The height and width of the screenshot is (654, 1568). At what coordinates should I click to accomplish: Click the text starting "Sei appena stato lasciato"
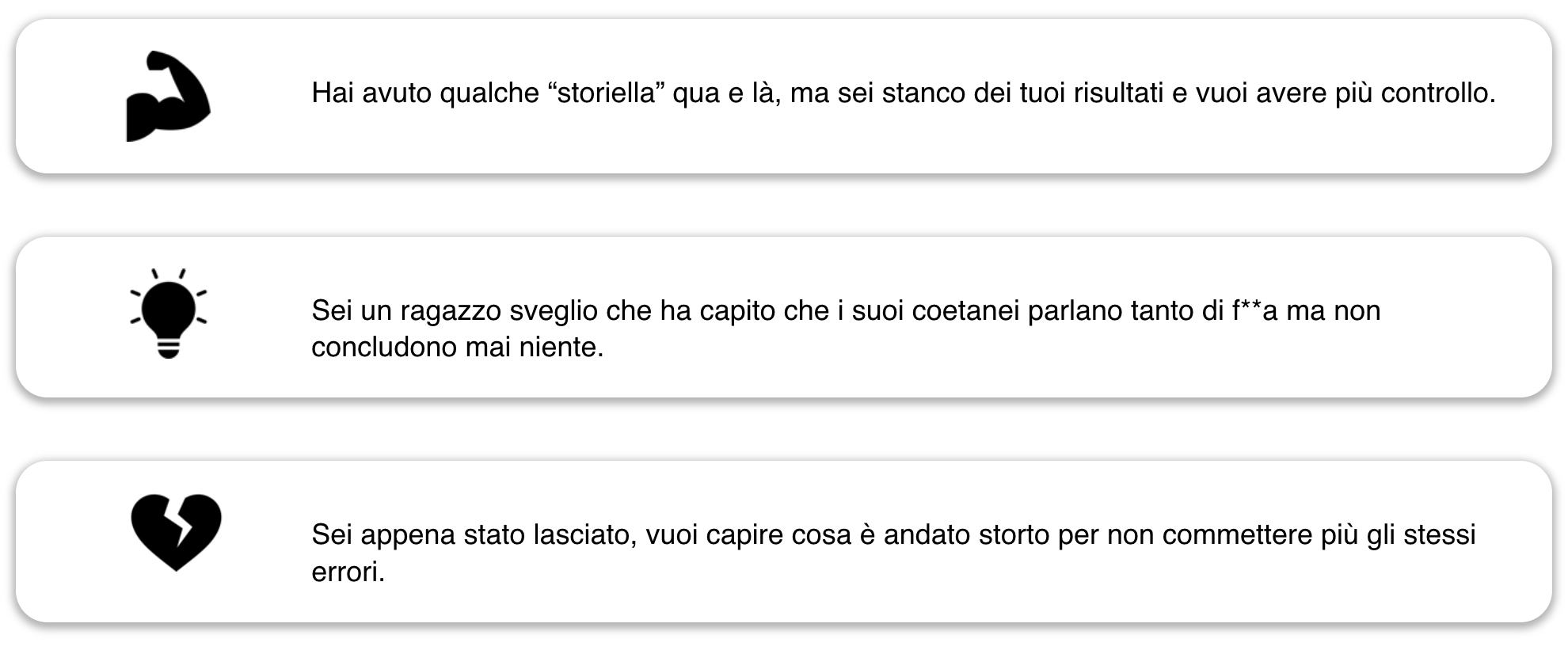893,553
